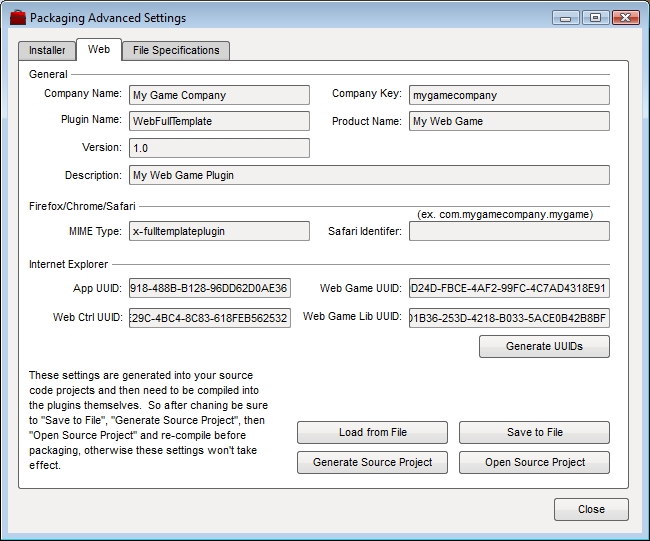Minimize the Packaging Advanced Settings window
The width and height of the screenshot is (650, 541).
(x=565, y=18)
